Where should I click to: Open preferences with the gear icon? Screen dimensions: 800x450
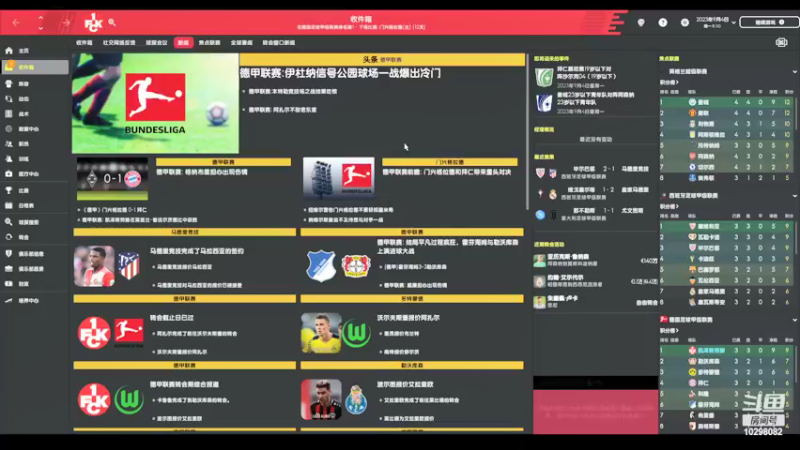(685, 22)
